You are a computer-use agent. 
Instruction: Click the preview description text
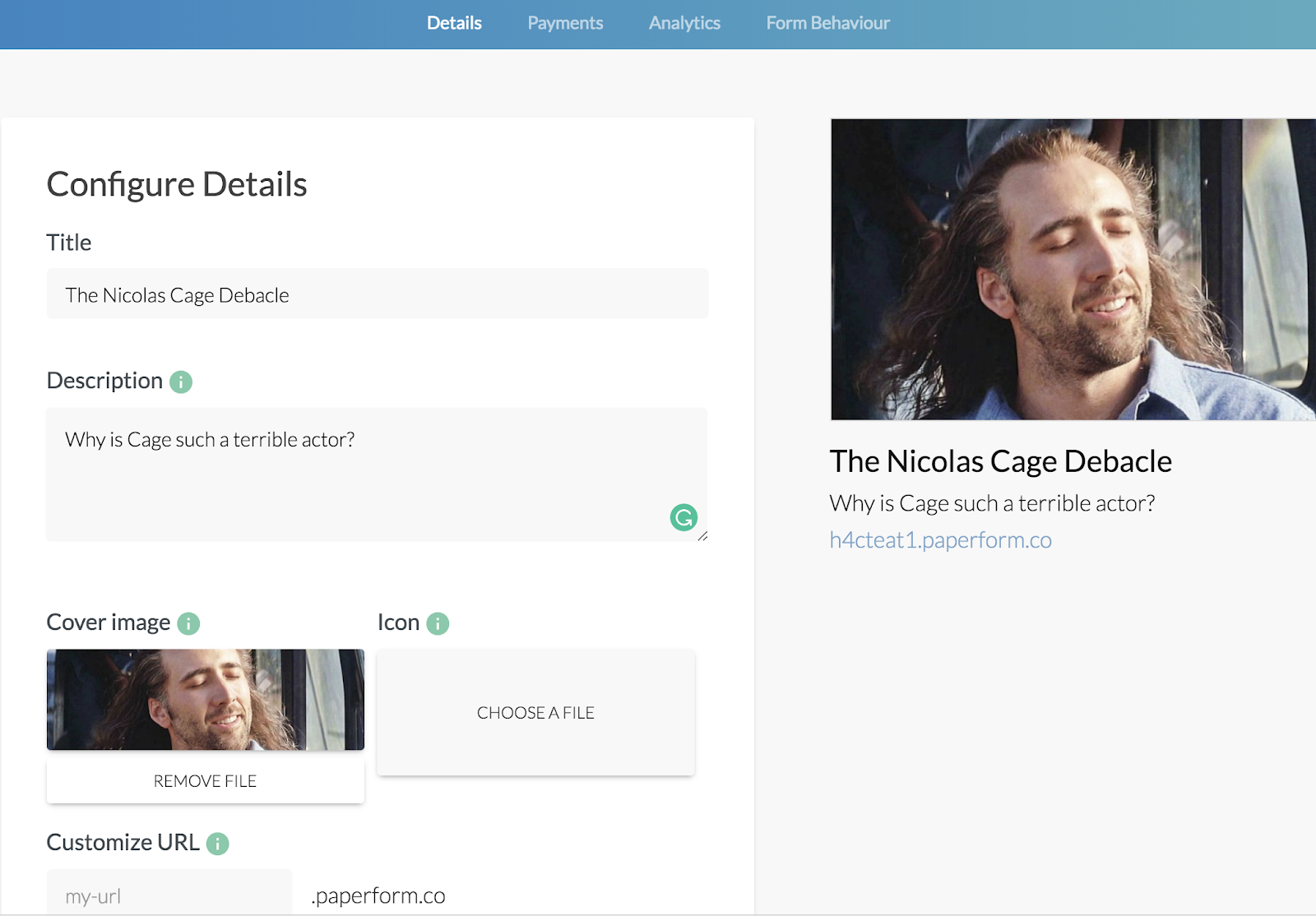[x=992, y=503]
